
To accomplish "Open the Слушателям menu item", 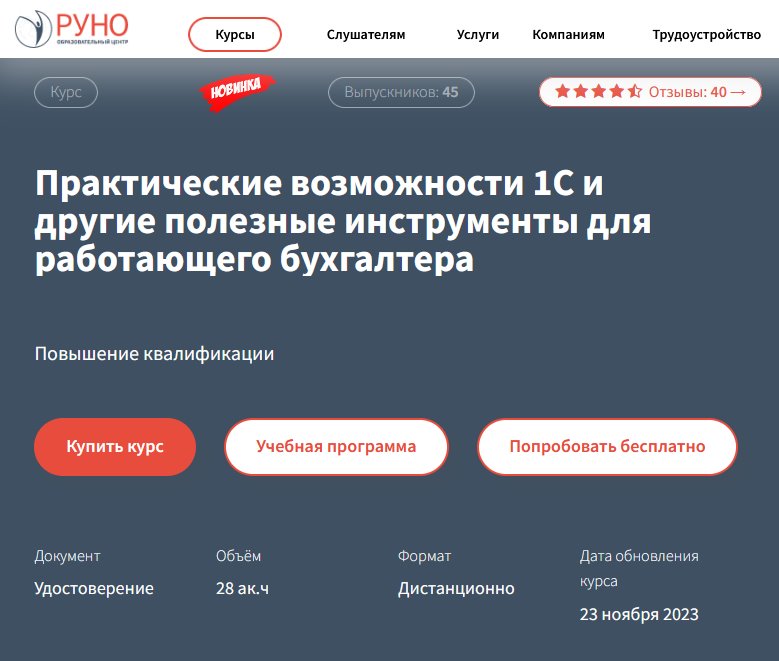I will 366,34.
